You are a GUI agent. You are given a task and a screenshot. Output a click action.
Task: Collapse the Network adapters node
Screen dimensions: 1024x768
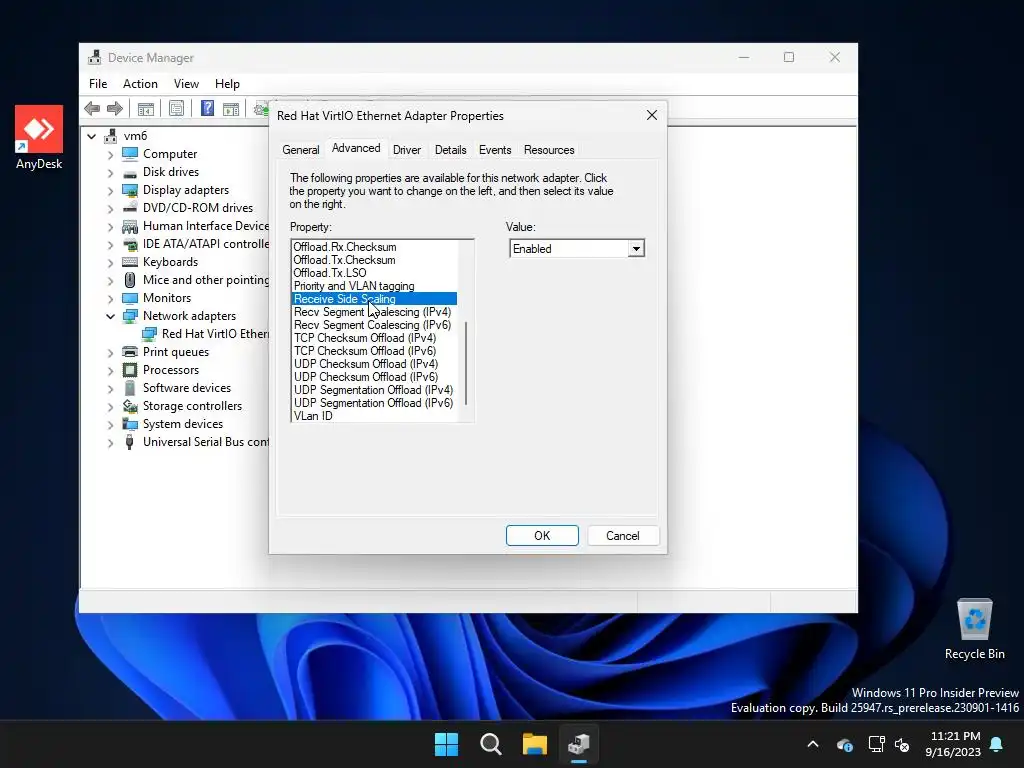pyautogui.click(x=110, y=317)
